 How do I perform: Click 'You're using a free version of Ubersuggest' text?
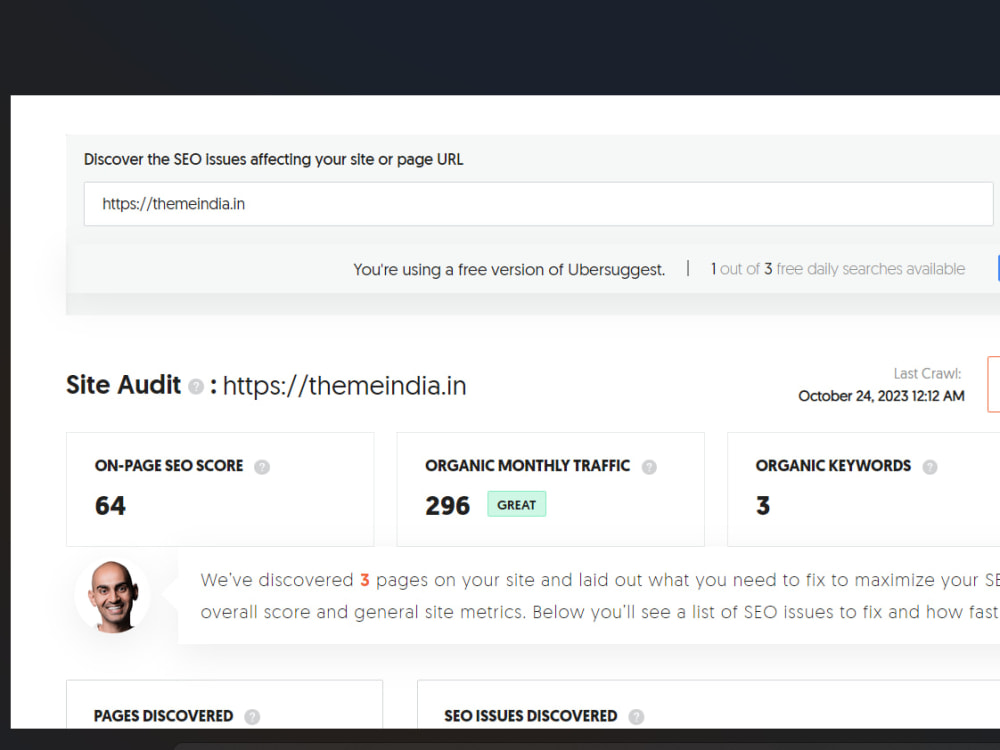tap(509, 270)
